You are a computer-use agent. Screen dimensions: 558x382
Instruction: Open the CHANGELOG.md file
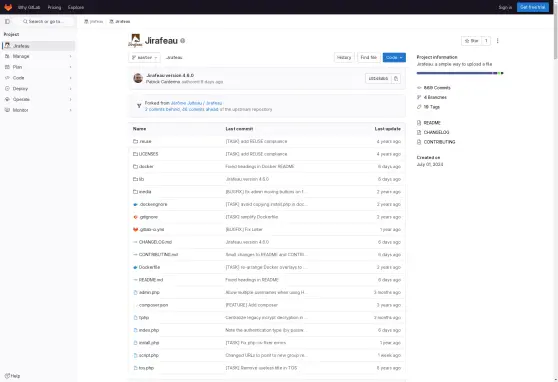coord(155,242)
